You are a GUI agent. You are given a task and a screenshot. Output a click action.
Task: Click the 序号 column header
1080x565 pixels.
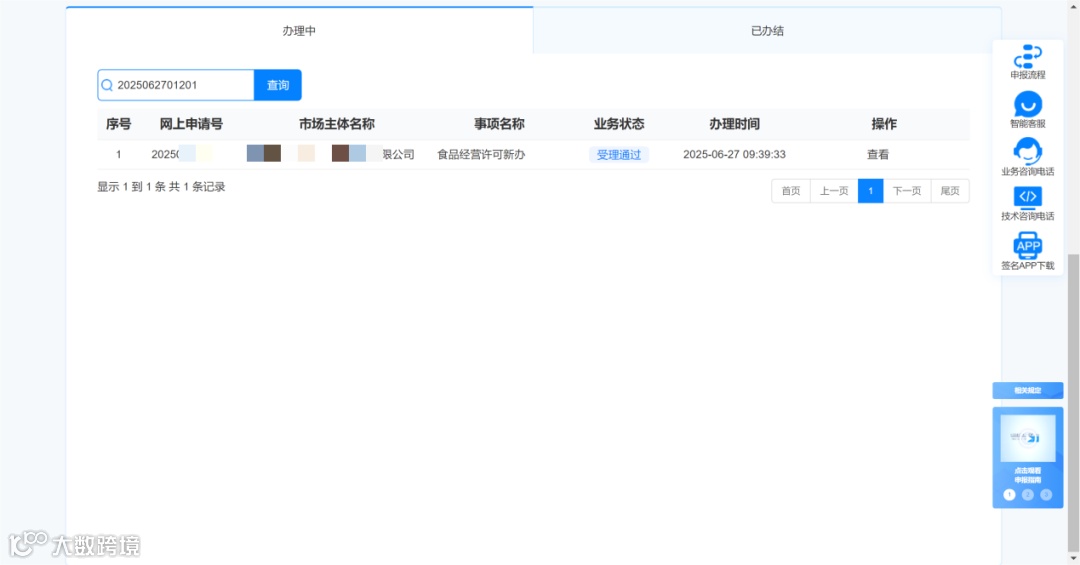118,124
